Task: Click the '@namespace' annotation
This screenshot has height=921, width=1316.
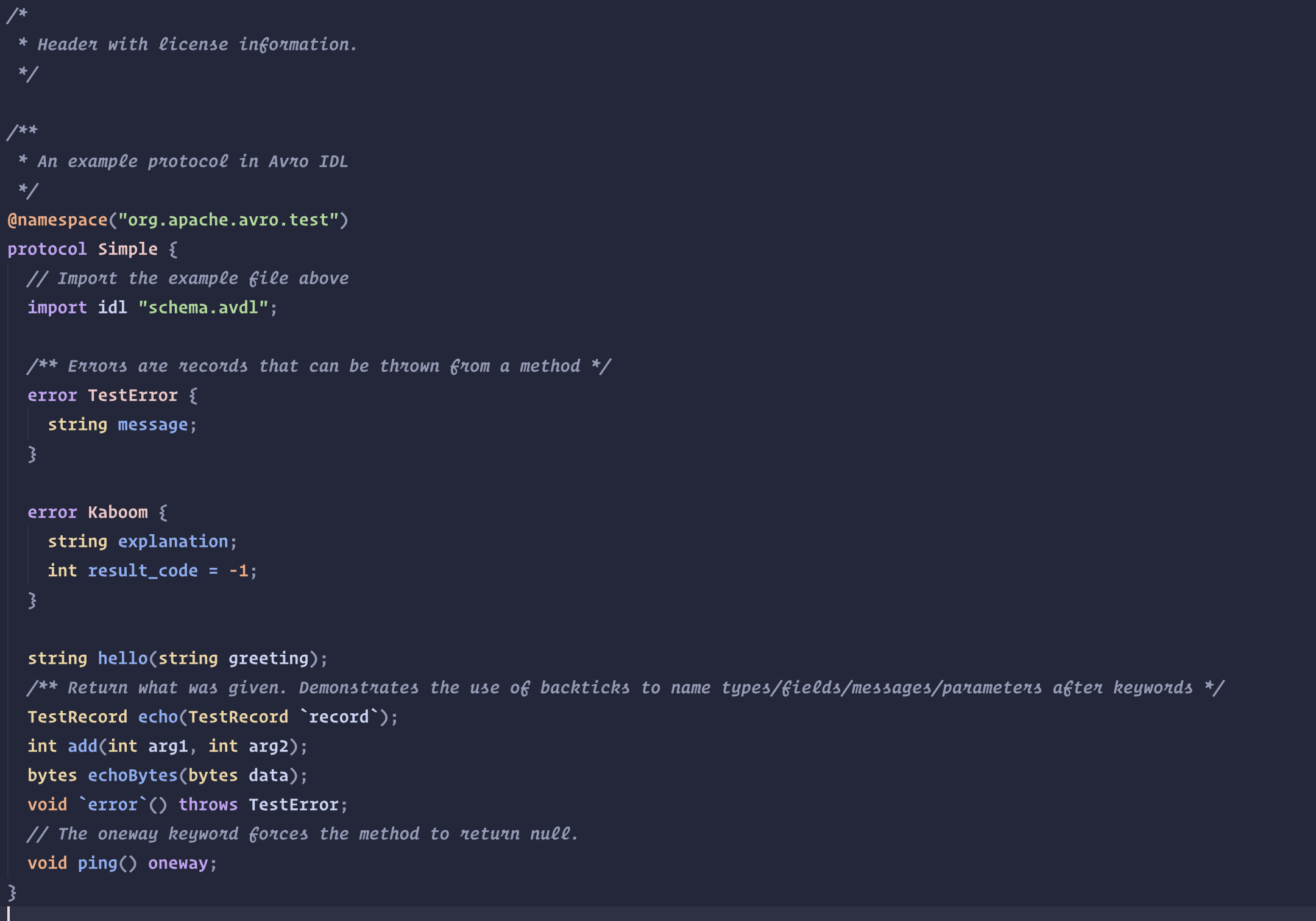Action: [57, 220]
